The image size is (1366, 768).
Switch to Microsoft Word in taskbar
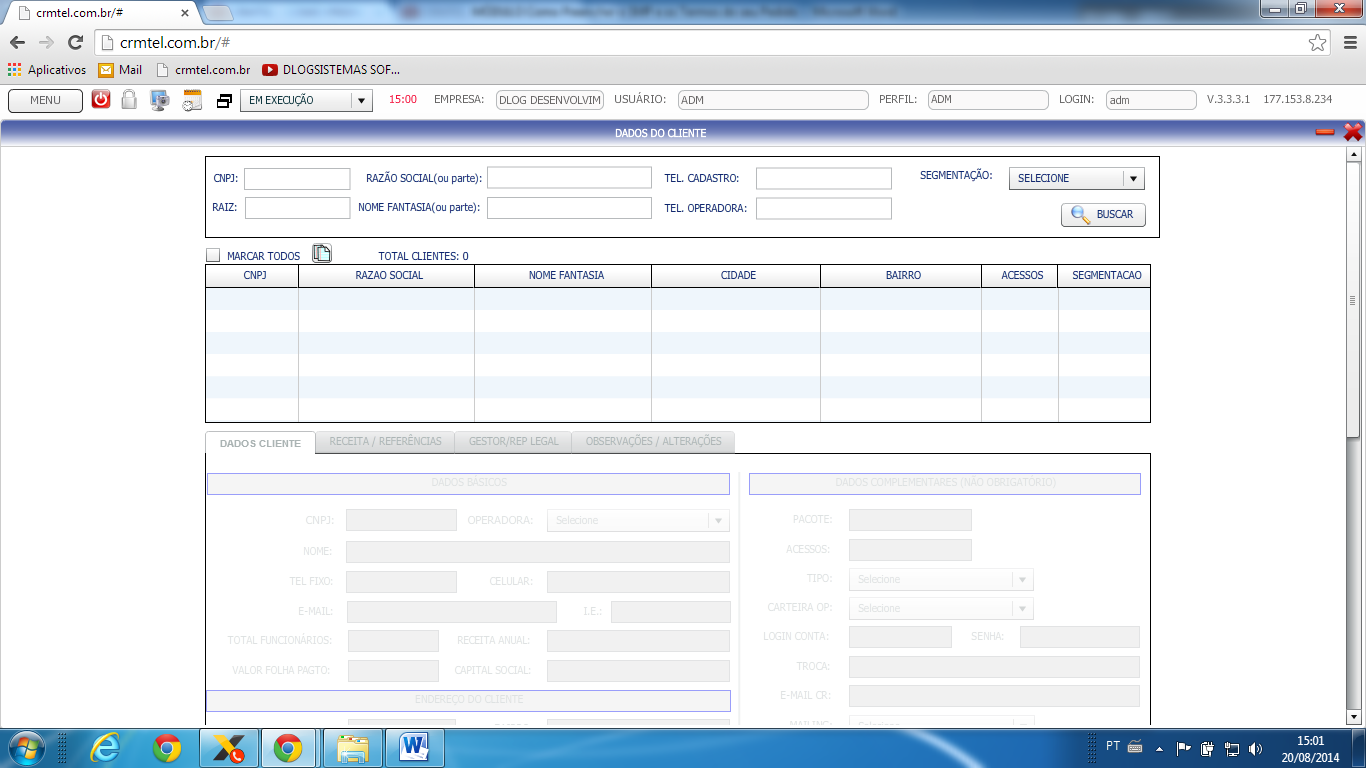click(414, 748)
